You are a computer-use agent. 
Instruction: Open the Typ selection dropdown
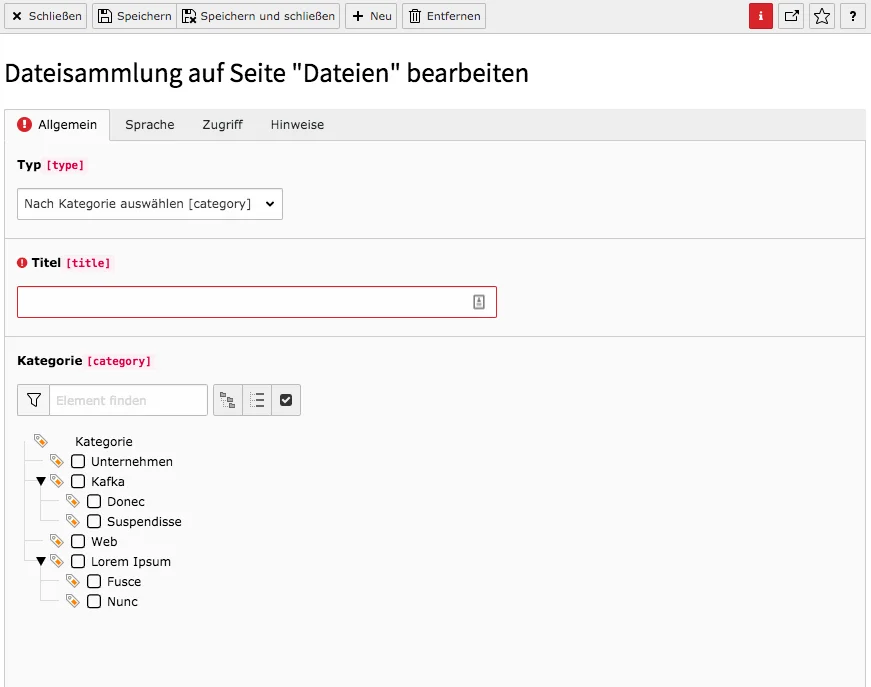click(150, 204)
